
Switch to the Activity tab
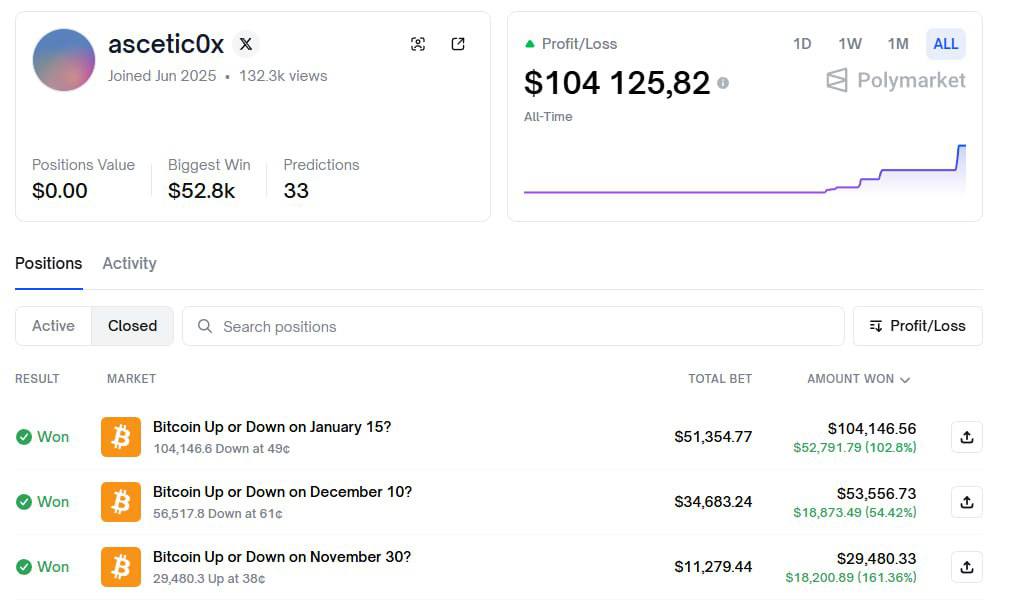tap(129, 263)
